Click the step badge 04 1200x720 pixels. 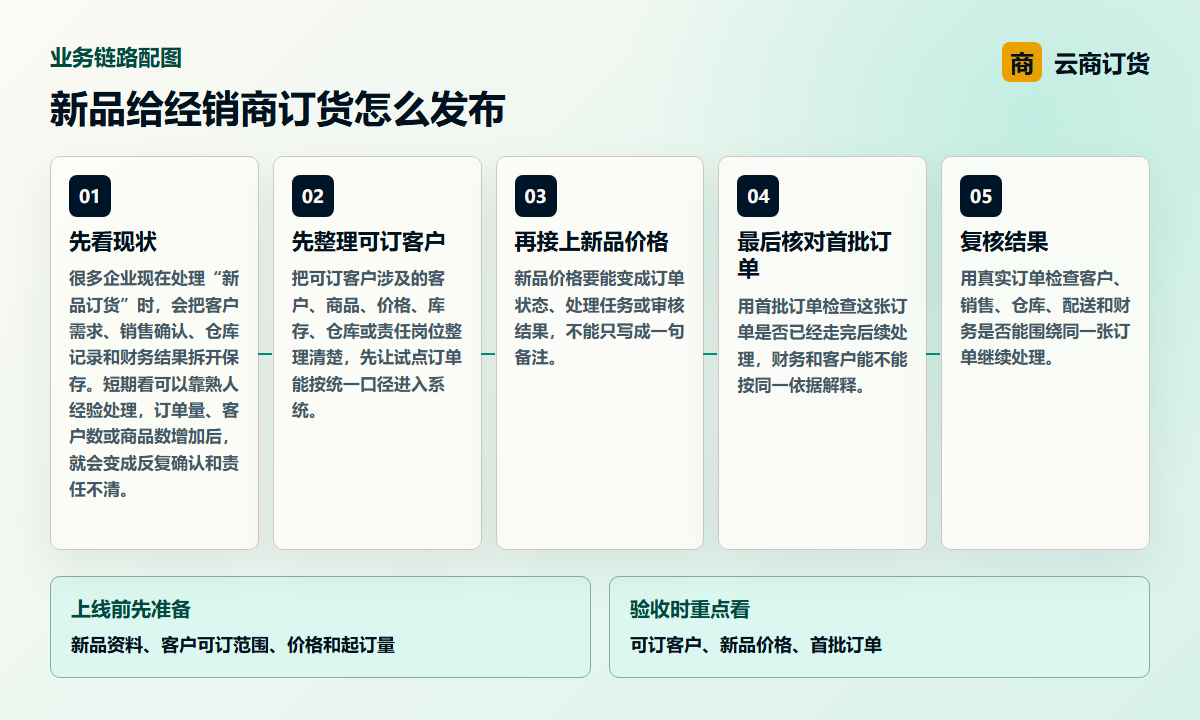[x=758, y=196]
